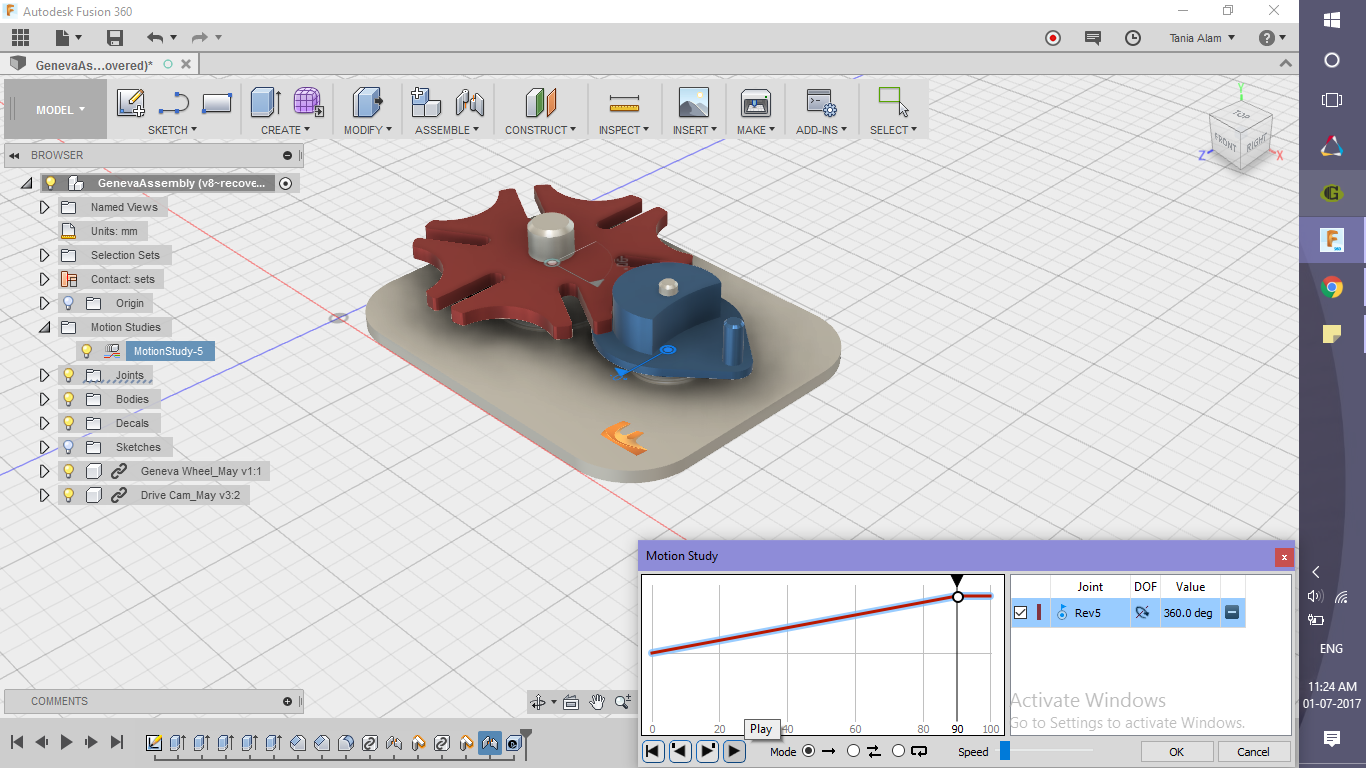1366x768 pixels.
Task: Expand the Contact: sets node
Action: [44, 279]
